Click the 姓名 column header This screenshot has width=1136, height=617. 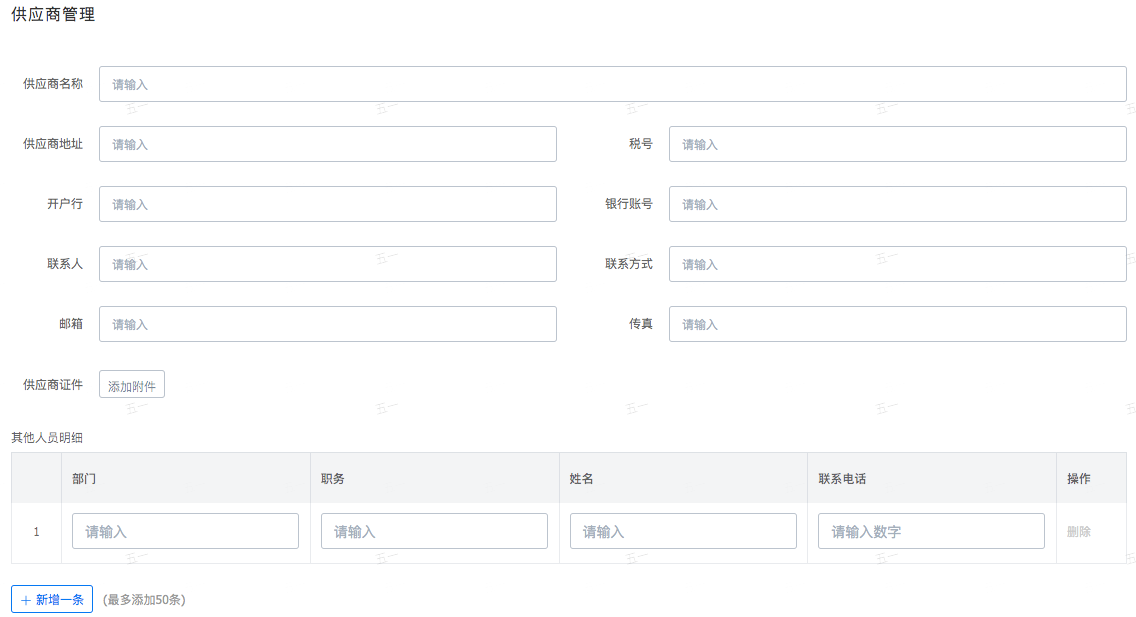582,479
